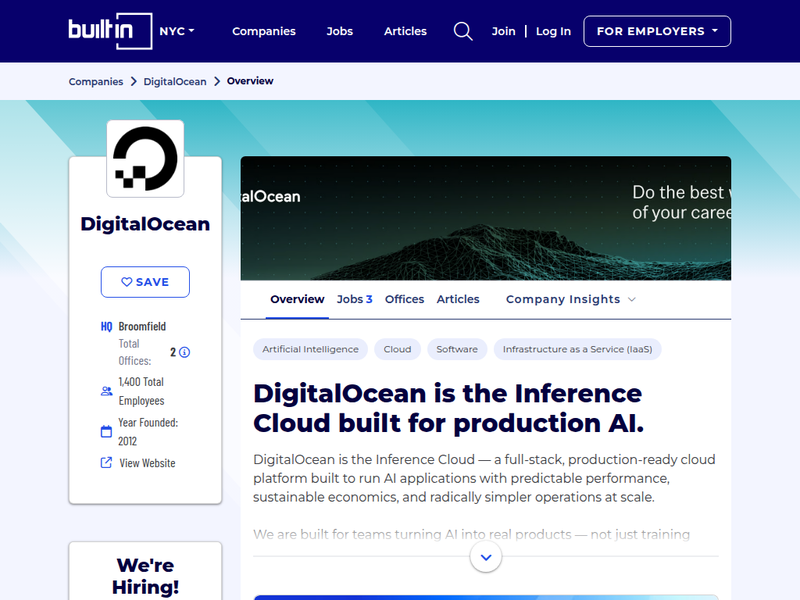Click the Join link
The image size is (800, 600).
pyautogui.click(x=504, y=31)
